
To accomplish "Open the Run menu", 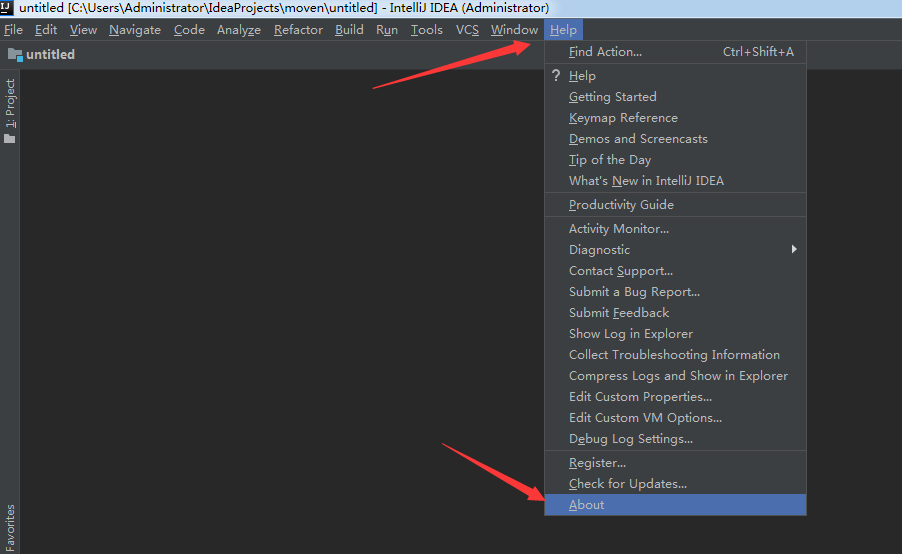I will pos(387,30).
